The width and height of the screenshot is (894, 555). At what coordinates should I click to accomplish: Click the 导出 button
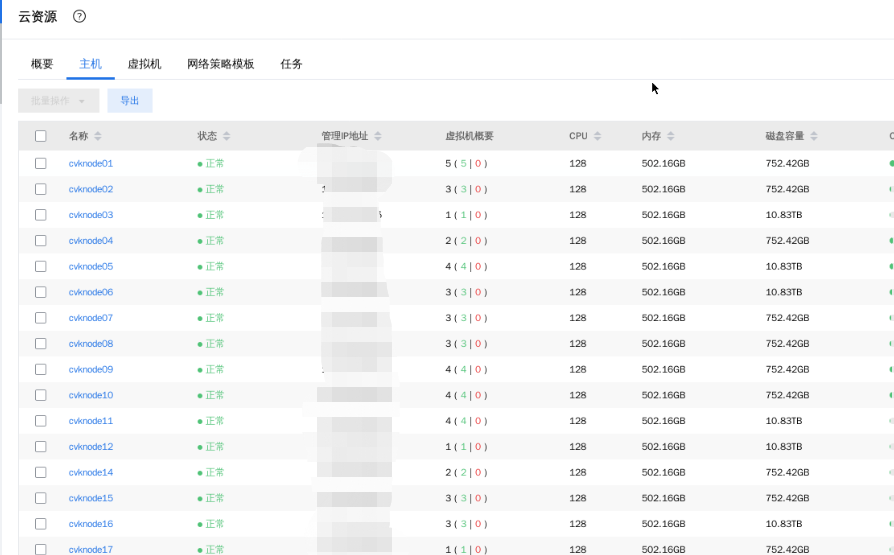(130, 100)
